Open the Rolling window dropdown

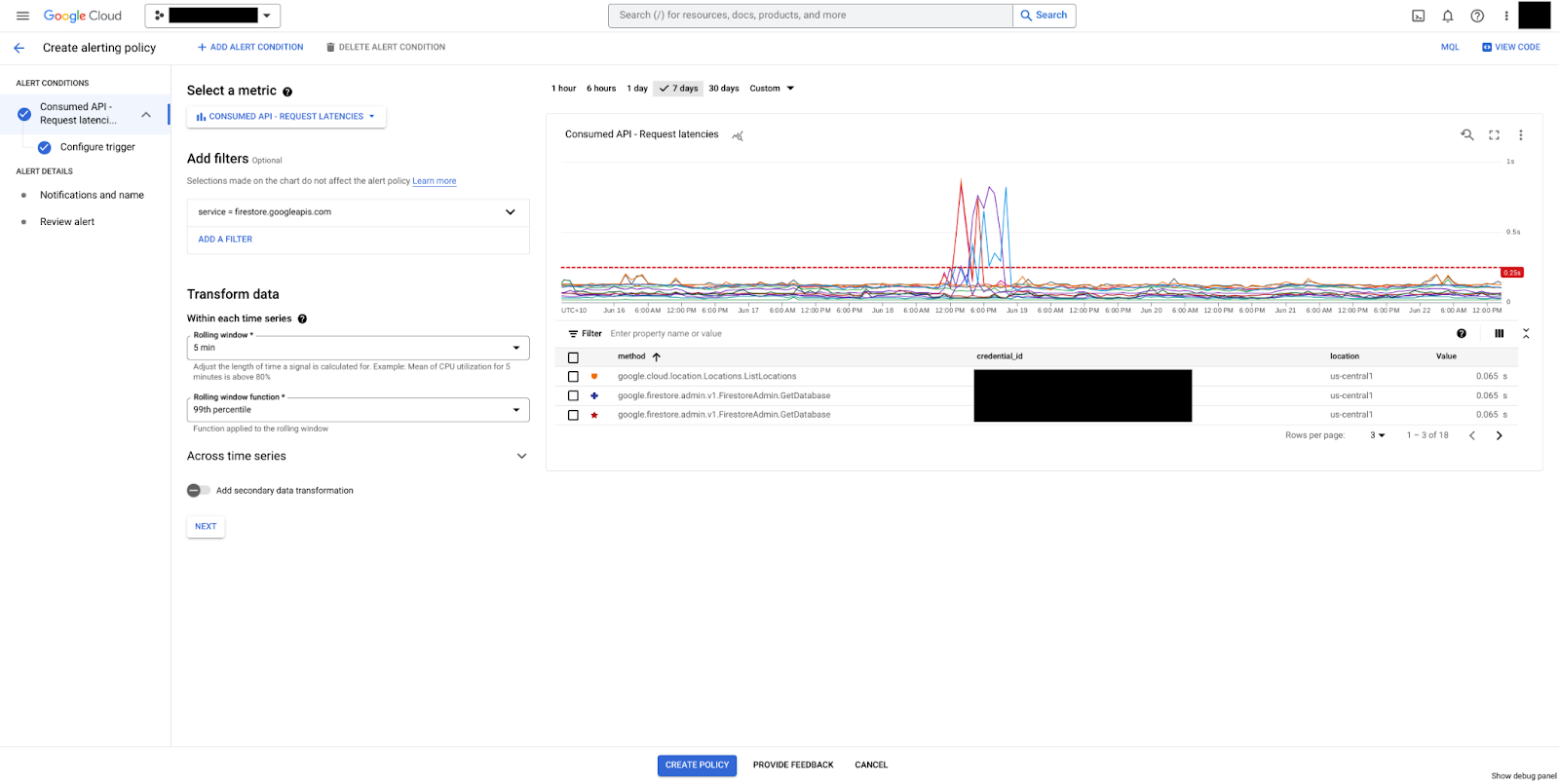pyautogui.click(x=358, y=348)
